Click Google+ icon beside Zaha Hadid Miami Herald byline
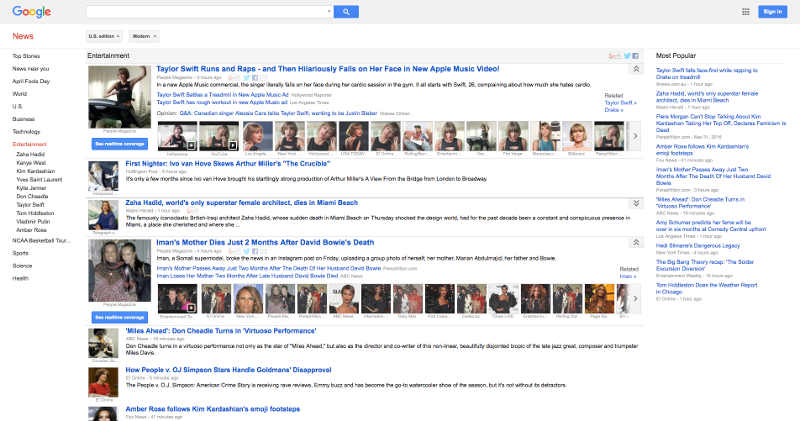 pyautogui.click(x=193, y=211)
